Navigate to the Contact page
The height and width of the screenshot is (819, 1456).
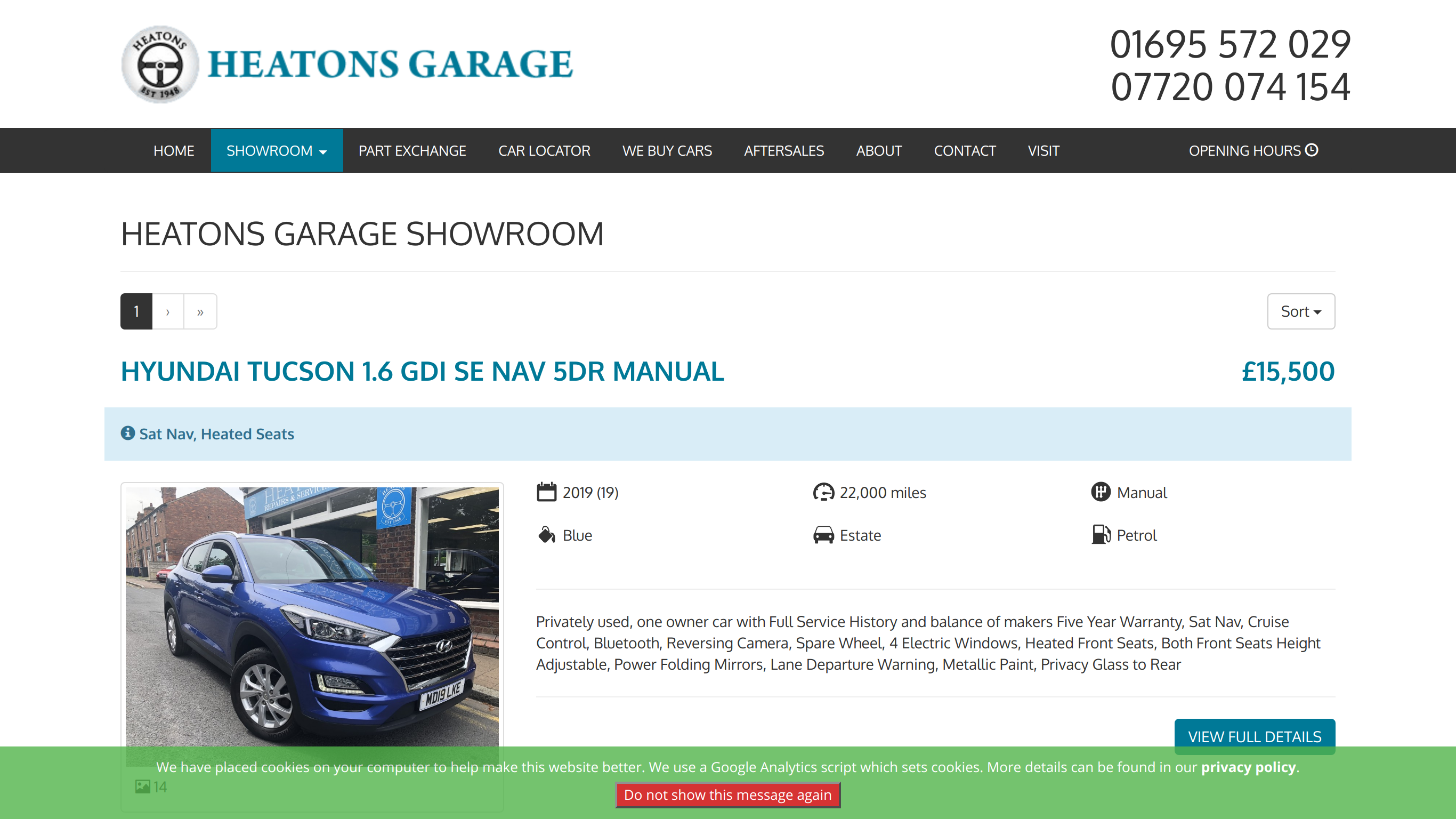pyautogui.click(x=964, y=151)
